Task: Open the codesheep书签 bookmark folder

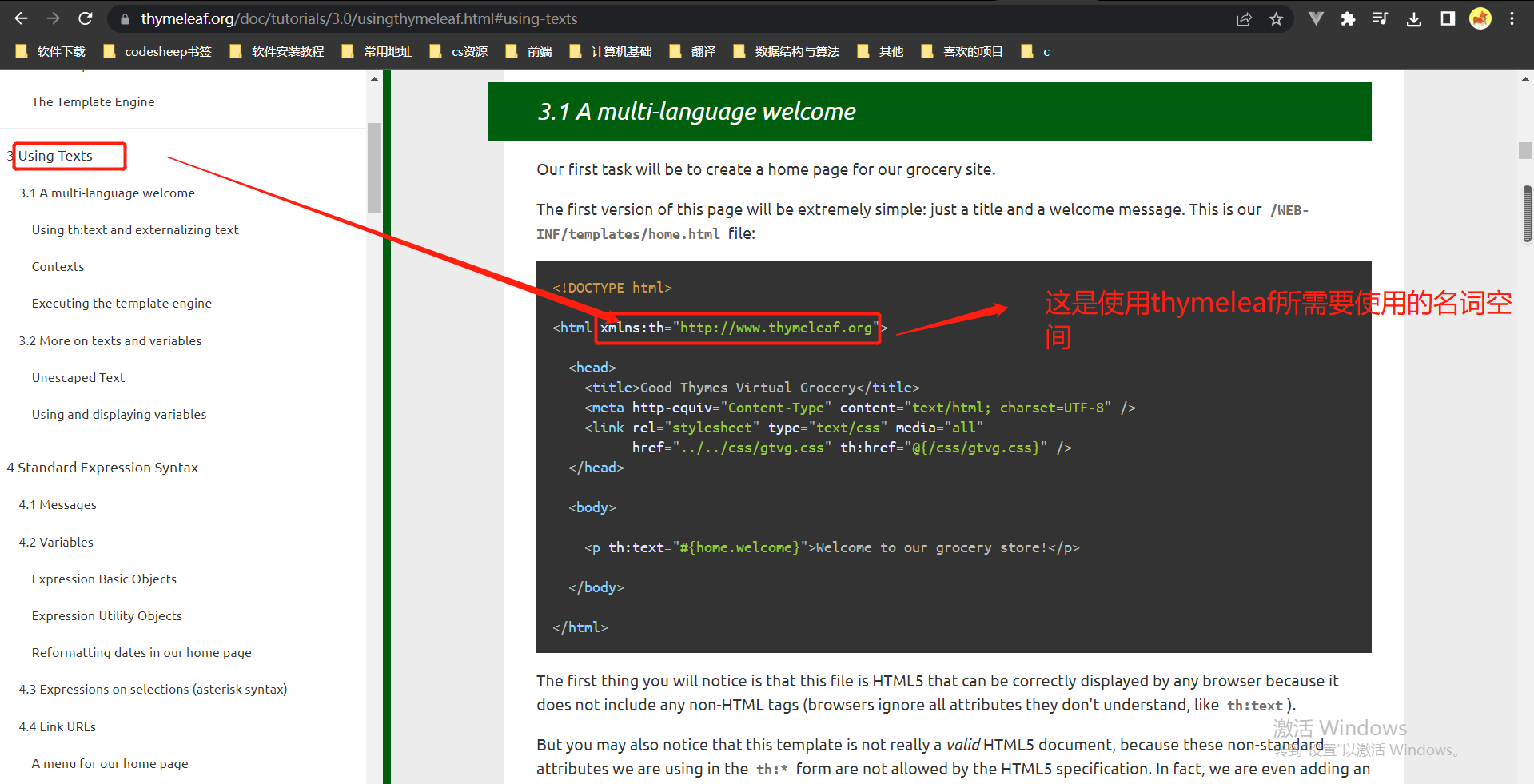Action: (x=157, y=51)
